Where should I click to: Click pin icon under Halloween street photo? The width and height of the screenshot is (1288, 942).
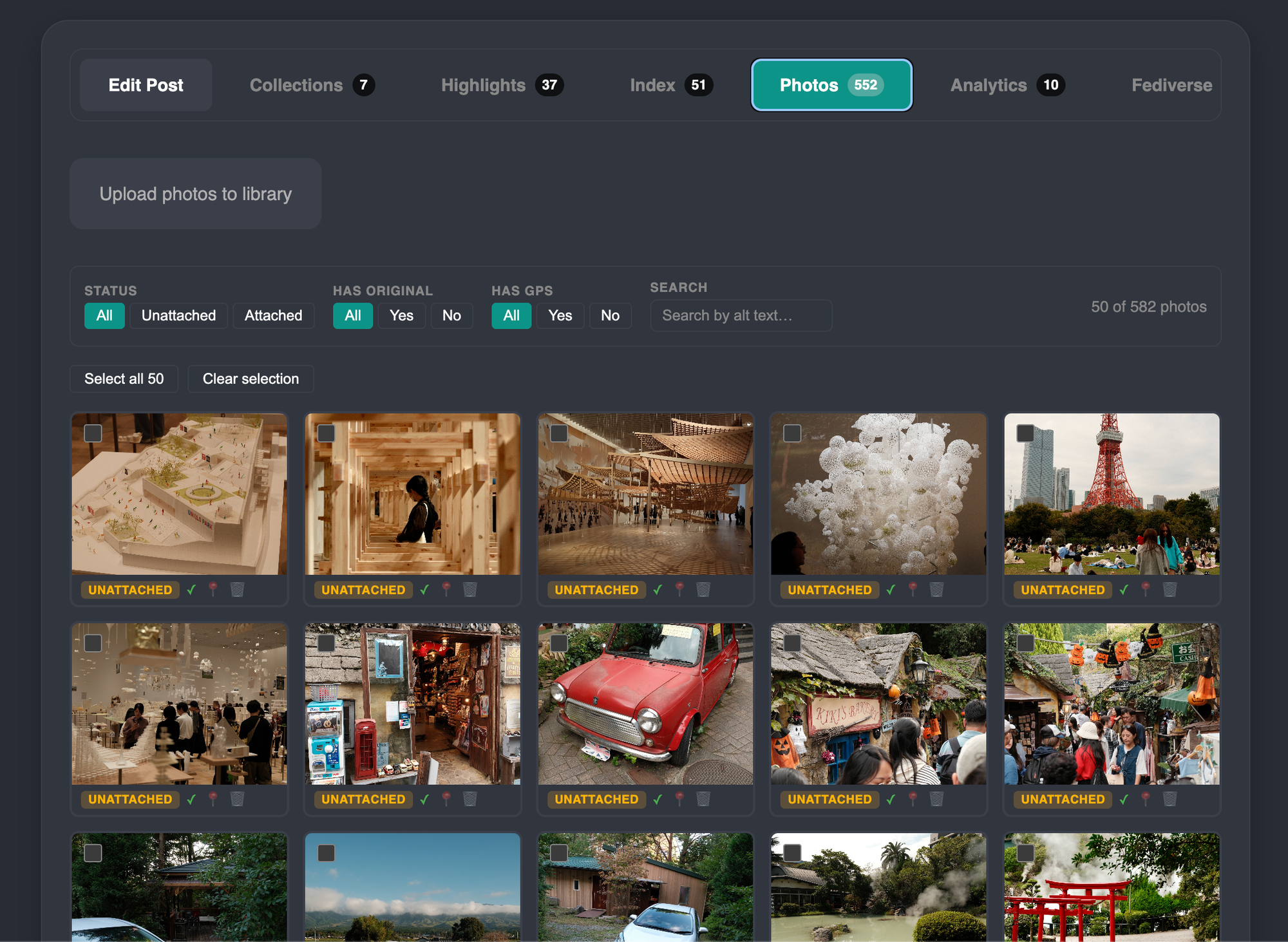click(1146, 799)
